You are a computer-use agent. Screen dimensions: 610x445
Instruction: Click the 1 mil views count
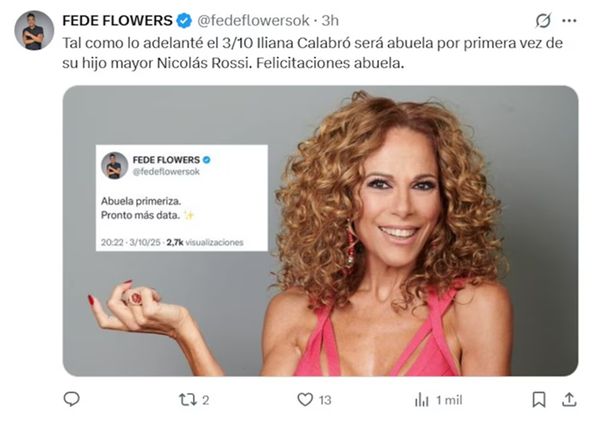[x=448, y=399]
